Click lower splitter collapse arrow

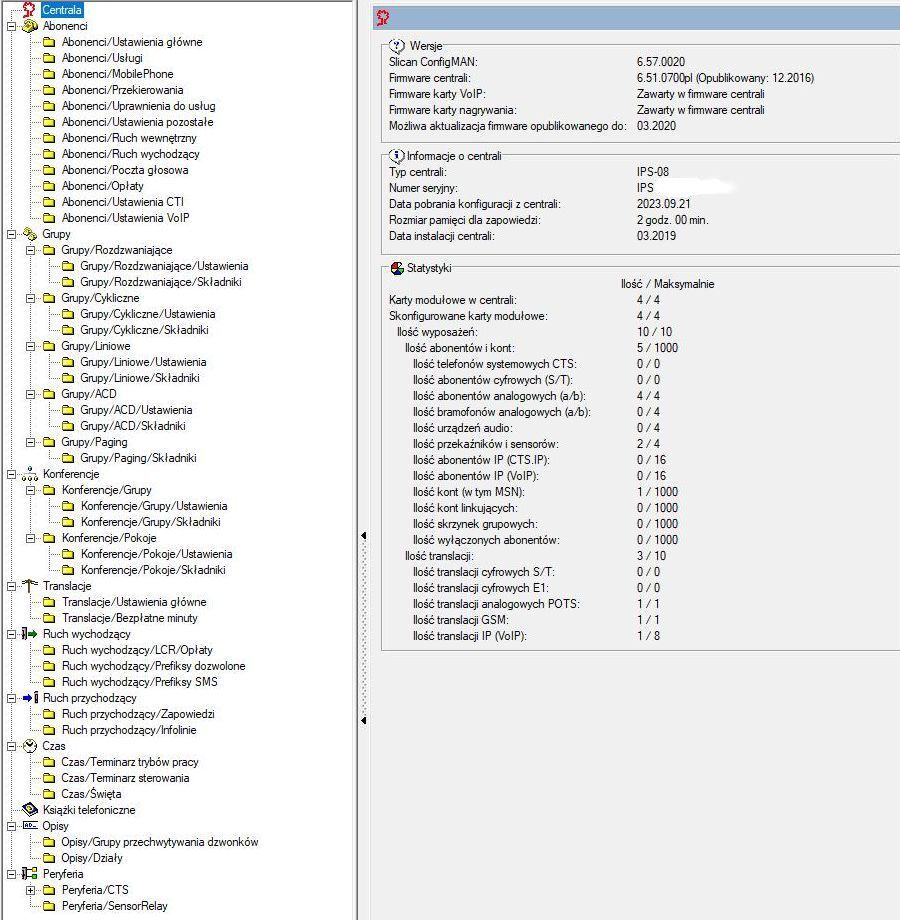click(x=364, y=720)
